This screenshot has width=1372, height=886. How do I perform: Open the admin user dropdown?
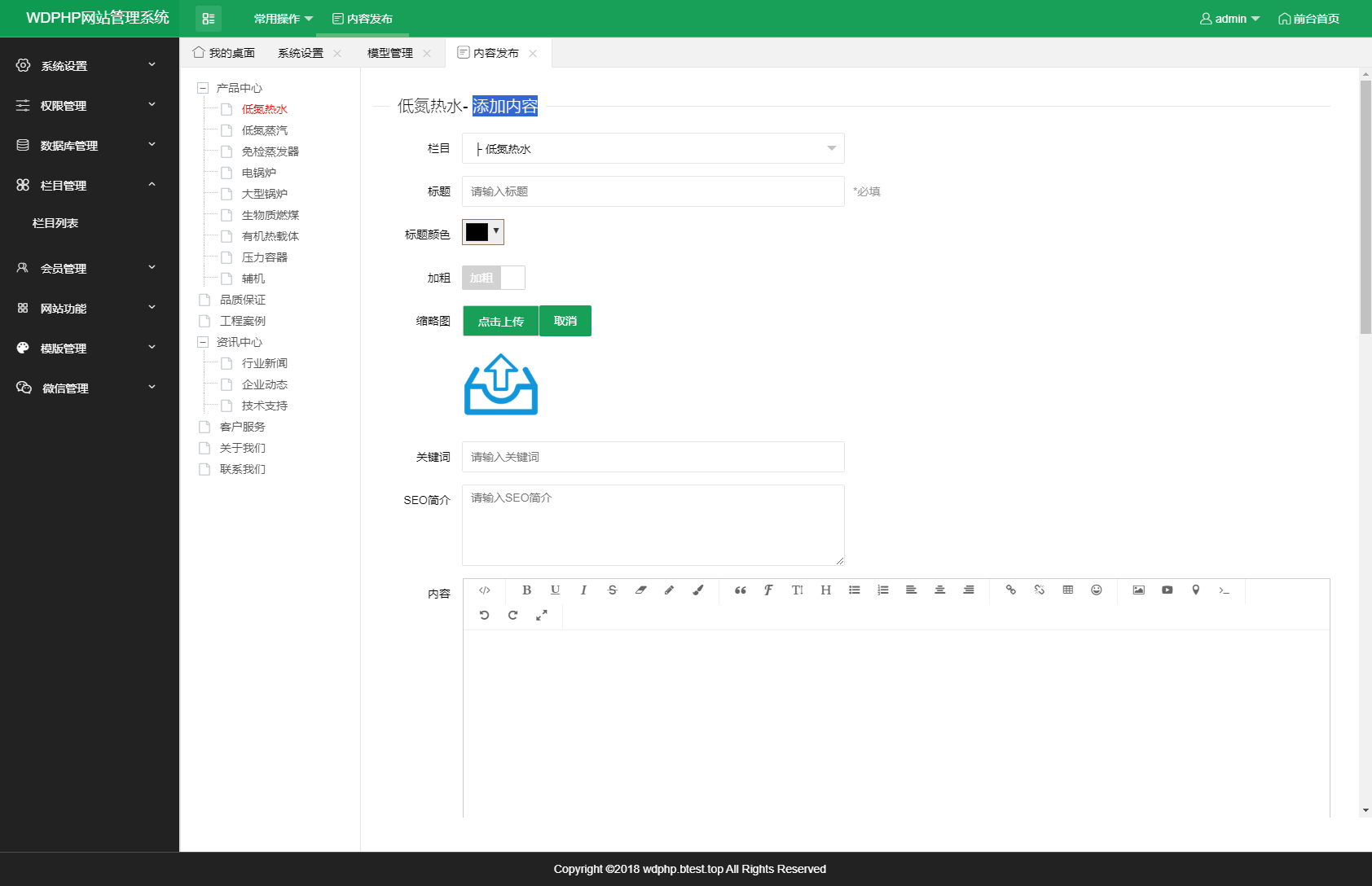point(1230,19)
